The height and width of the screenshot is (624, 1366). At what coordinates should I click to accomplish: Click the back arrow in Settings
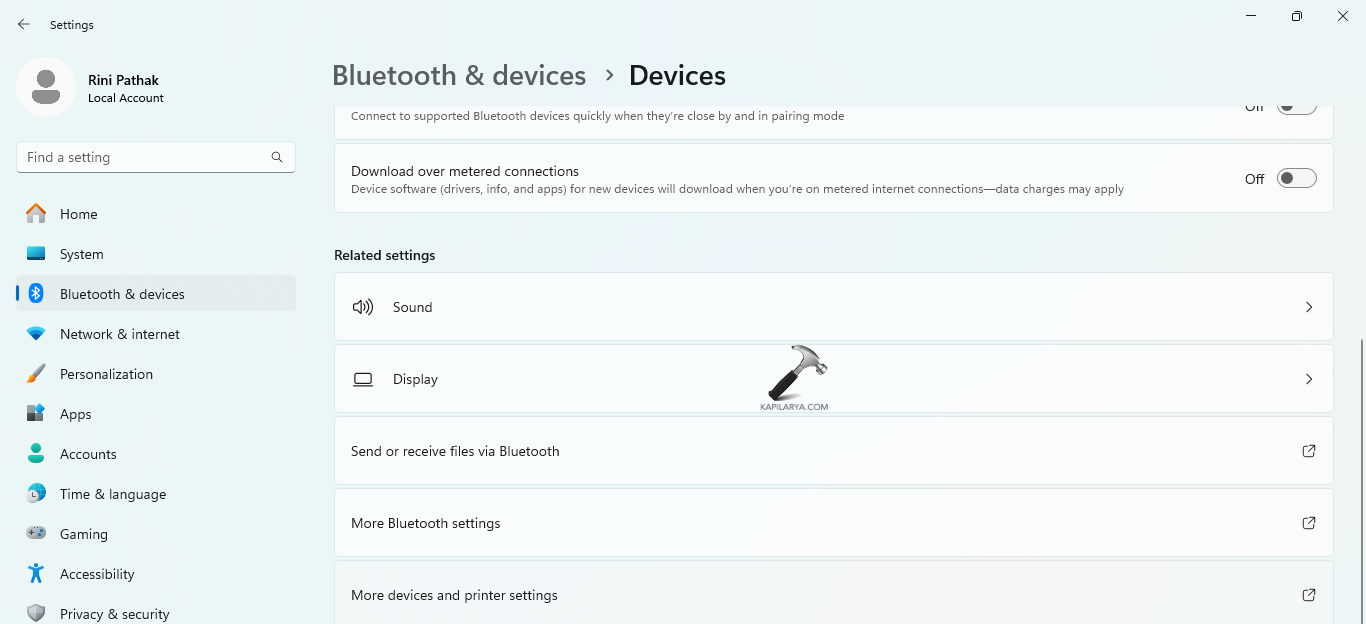point(23,24)
